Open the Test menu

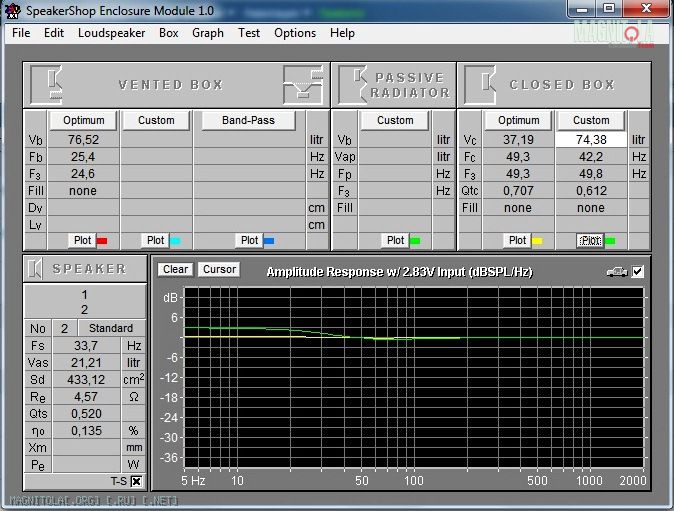249,33
